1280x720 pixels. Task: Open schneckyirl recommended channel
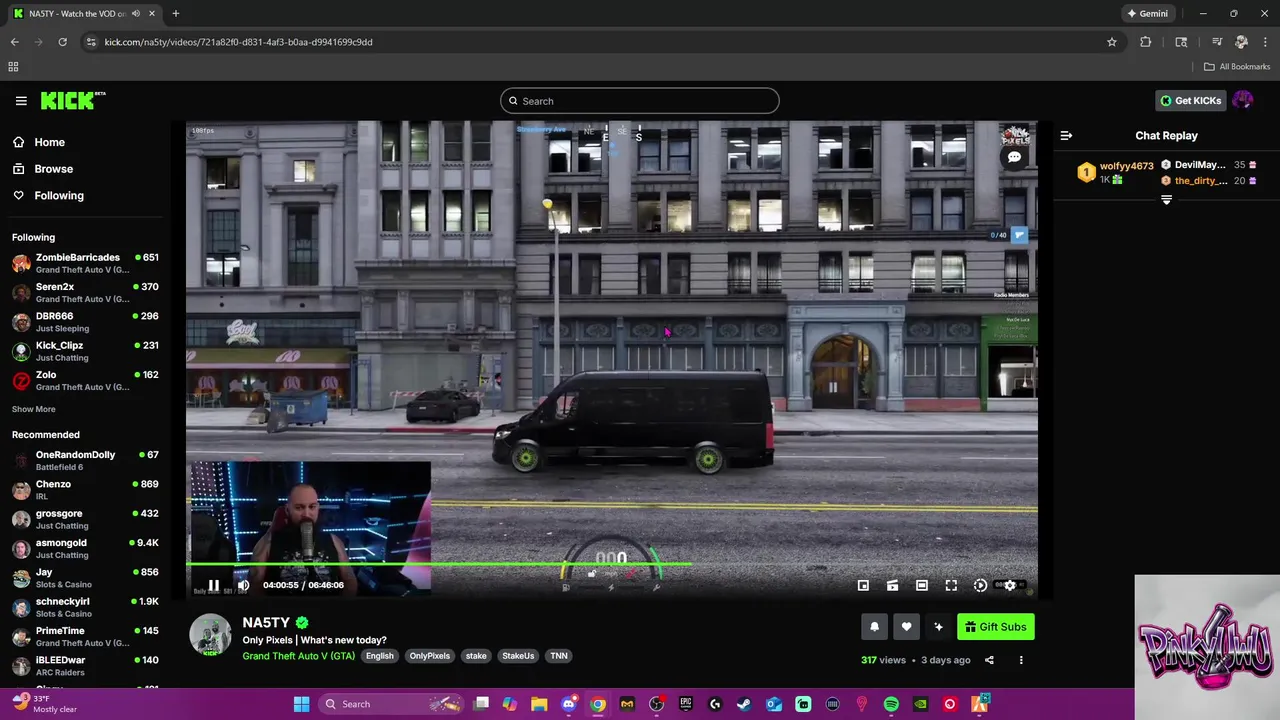(85, 607)
